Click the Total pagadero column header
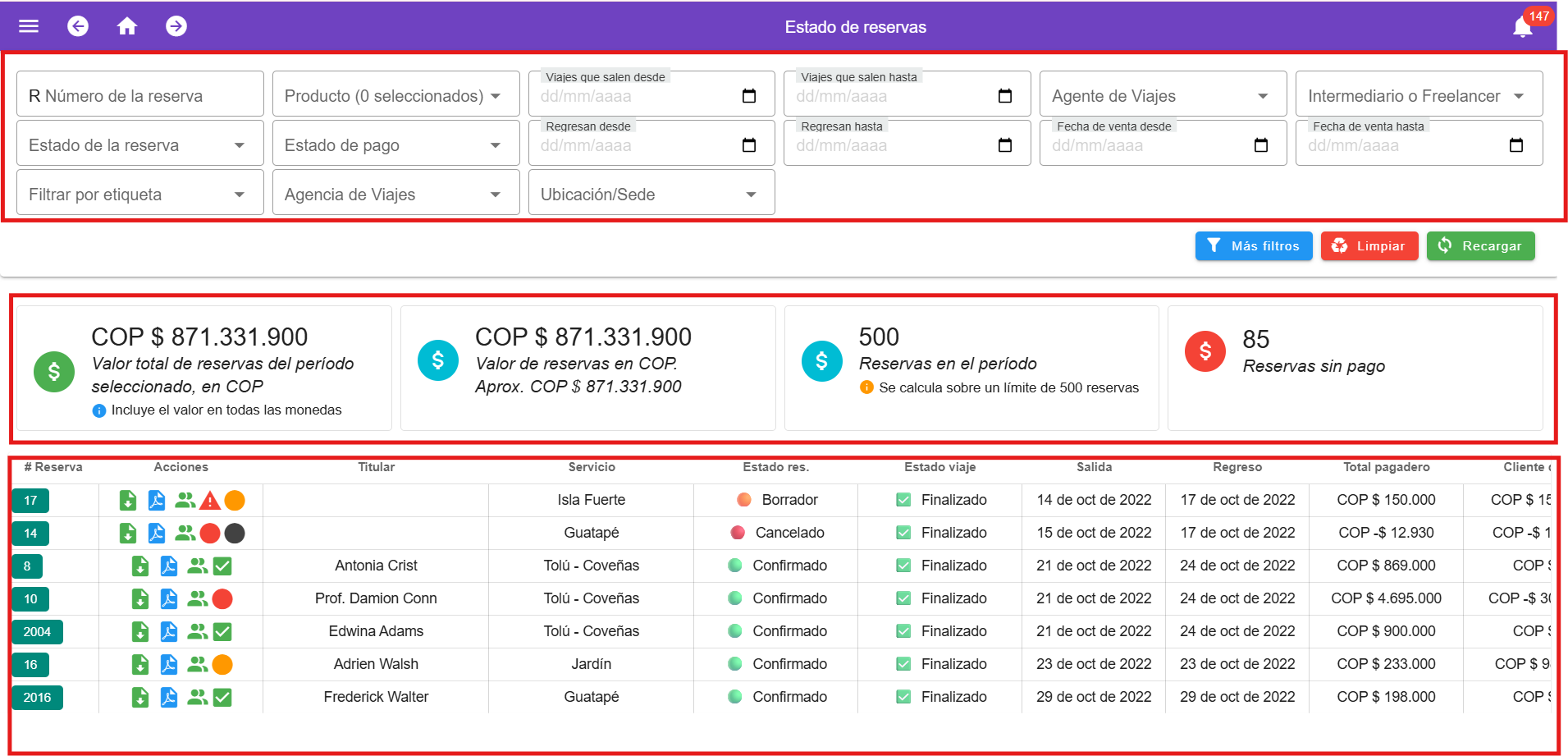This screenshot has height=756, width=1568. tap(1386, 467)
